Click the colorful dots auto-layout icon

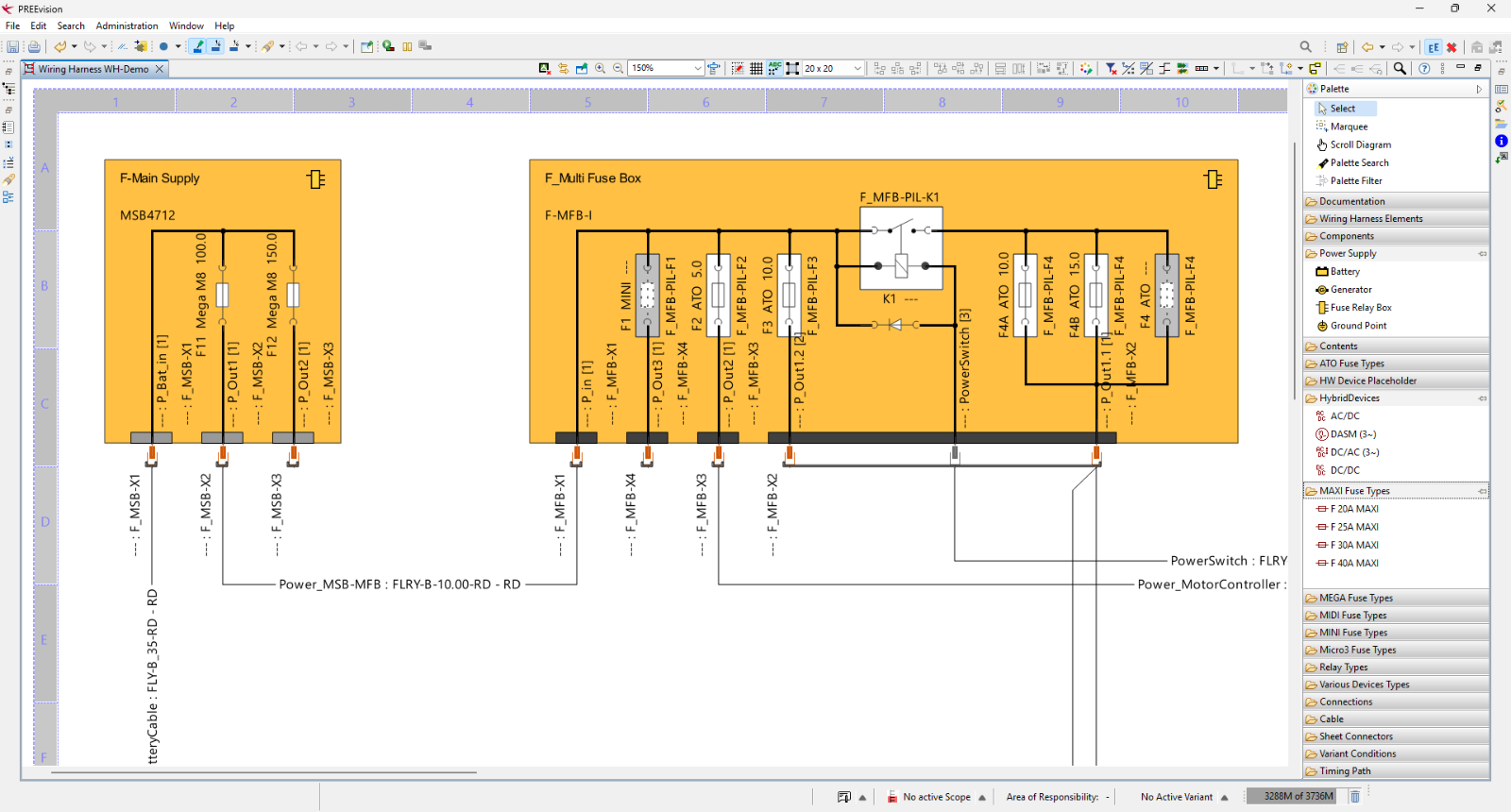click(x=1086, y=68)
